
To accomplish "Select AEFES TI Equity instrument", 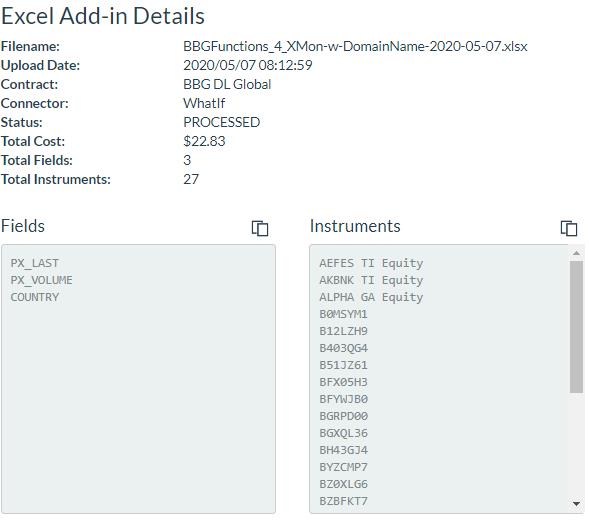I will pyautogui.click(x=371, y=263).
